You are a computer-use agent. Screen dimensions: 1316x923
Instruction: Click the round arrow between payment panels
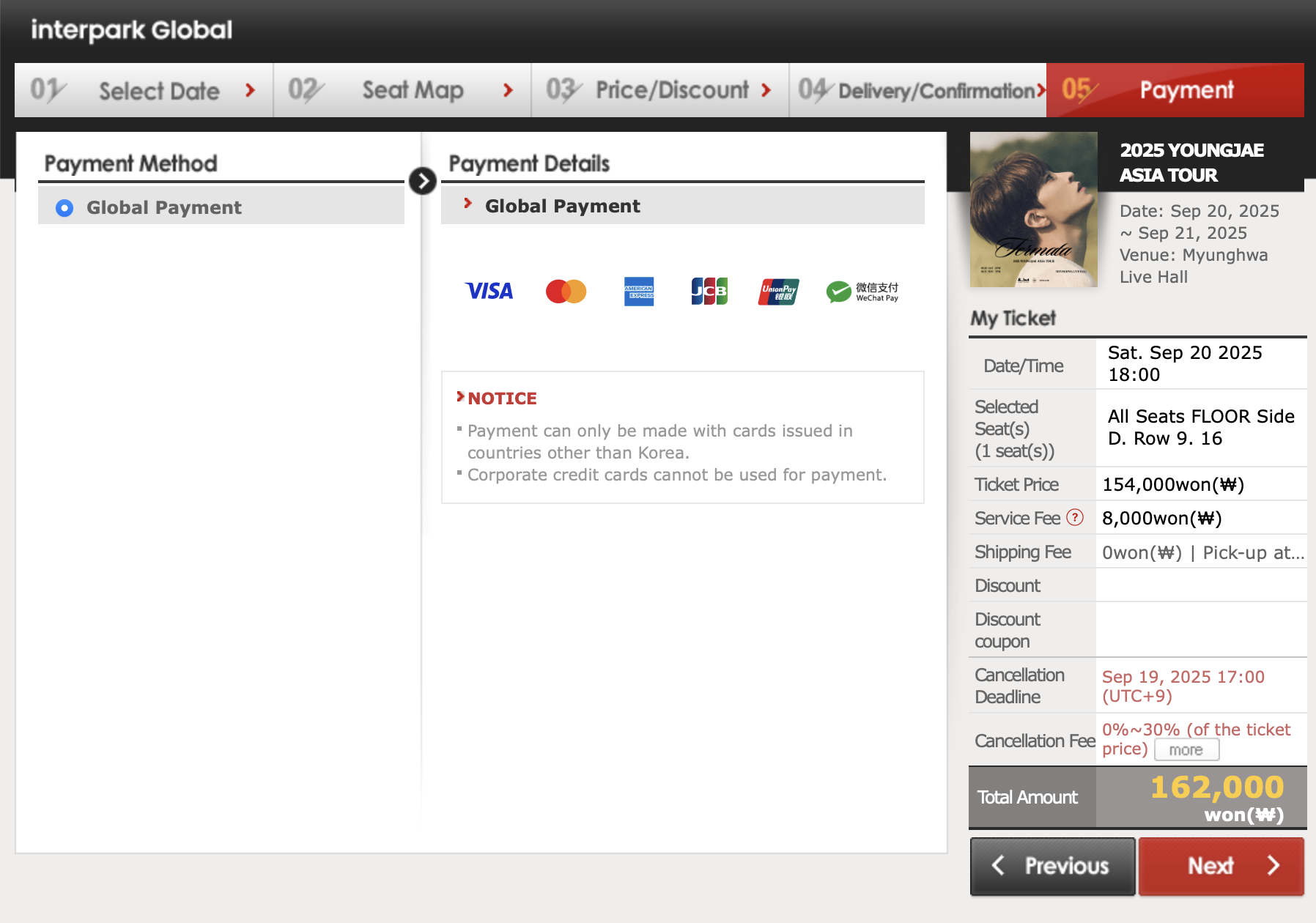click(423, 181)
